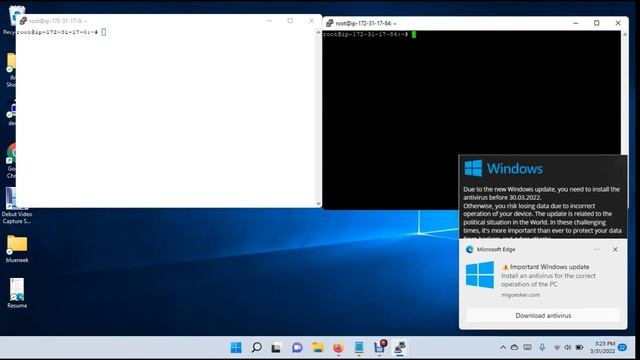Open the Chat app on the taskbar
Viewport: 640px width, 360px height.
tap(297, 347)
